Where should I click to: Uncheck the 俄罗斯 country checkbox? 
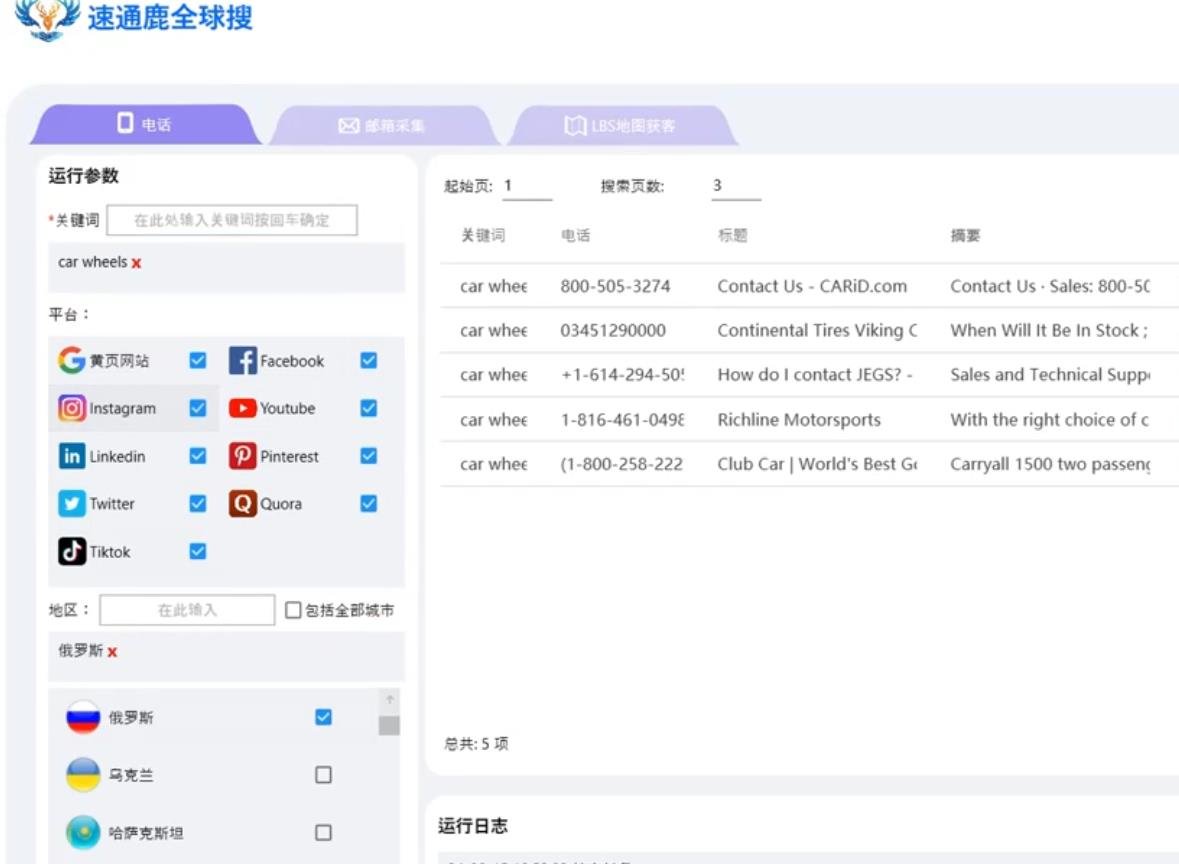click(x=323, y=717)
